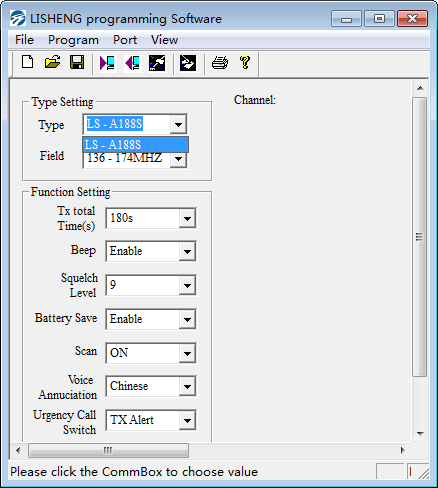Expand the Beep dropdown

pyautogui.click(x=187, y=251)
